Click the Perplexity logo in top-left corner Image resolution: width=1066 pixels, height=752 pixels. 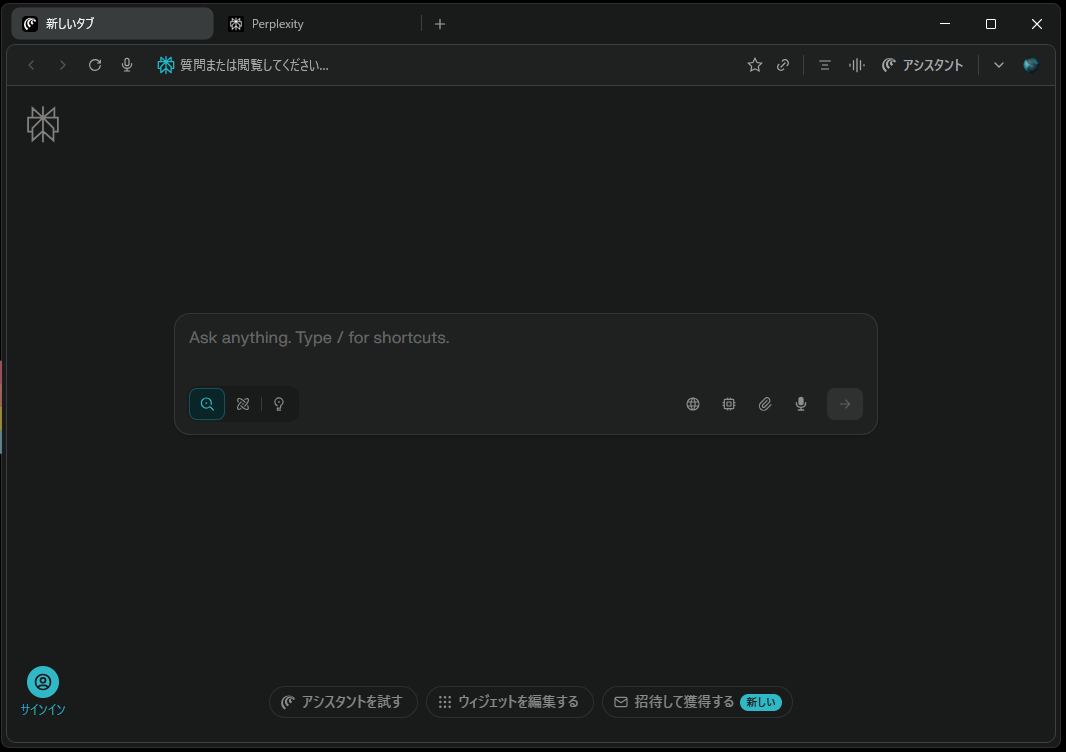pos(43,124)
